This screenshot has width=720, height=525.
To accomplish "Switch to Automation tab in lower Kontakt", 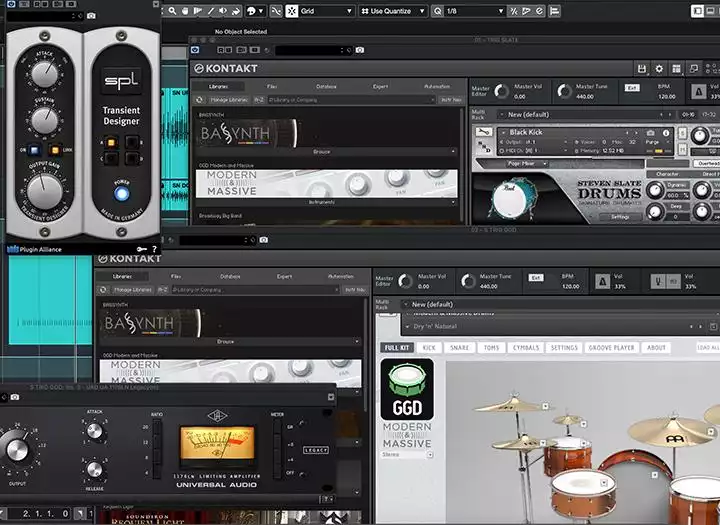I will pyautogui.click(x=341, y=277).
